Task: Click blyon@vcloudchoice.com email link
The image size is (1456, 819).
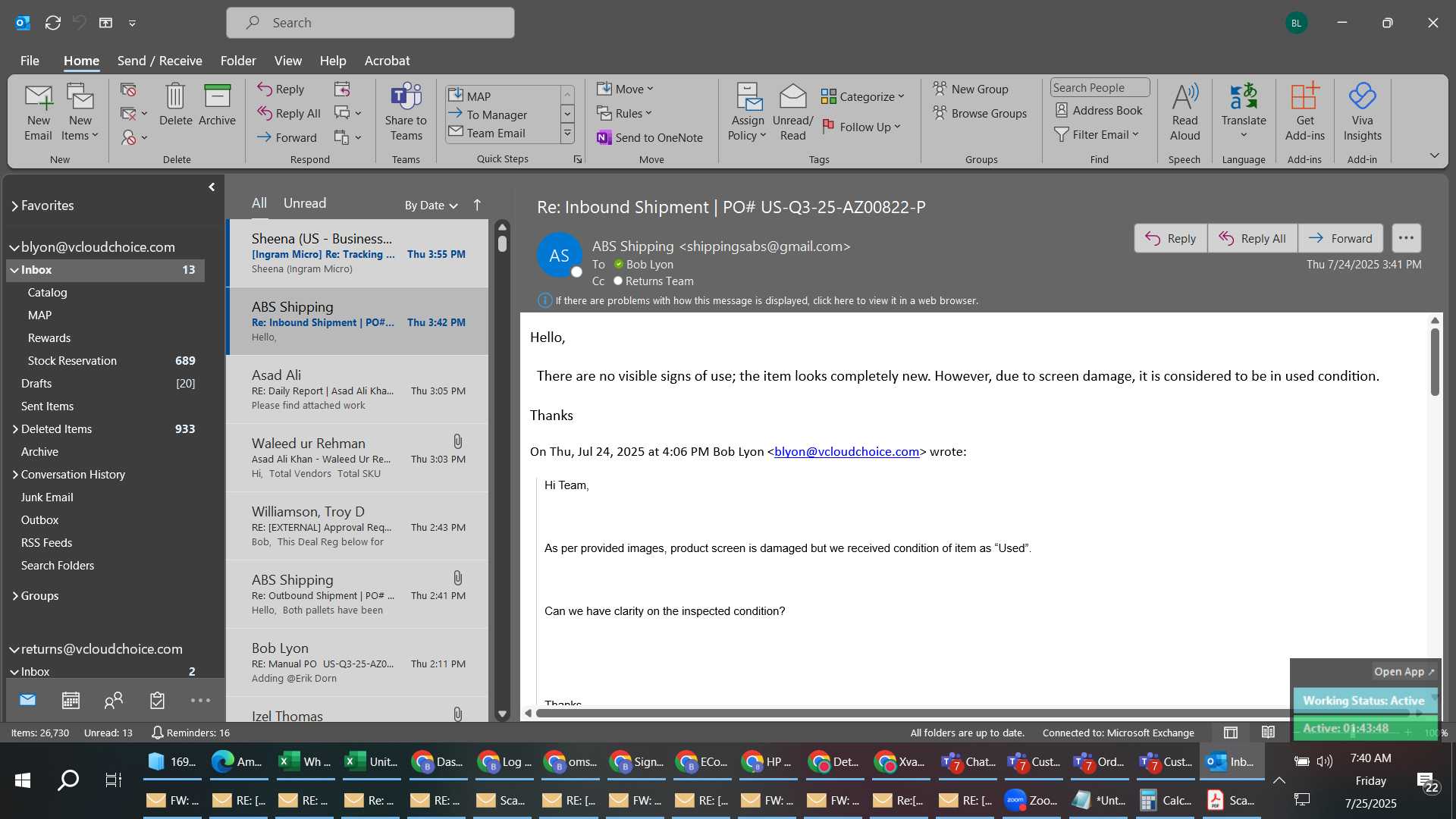Action: coord(846,451)
